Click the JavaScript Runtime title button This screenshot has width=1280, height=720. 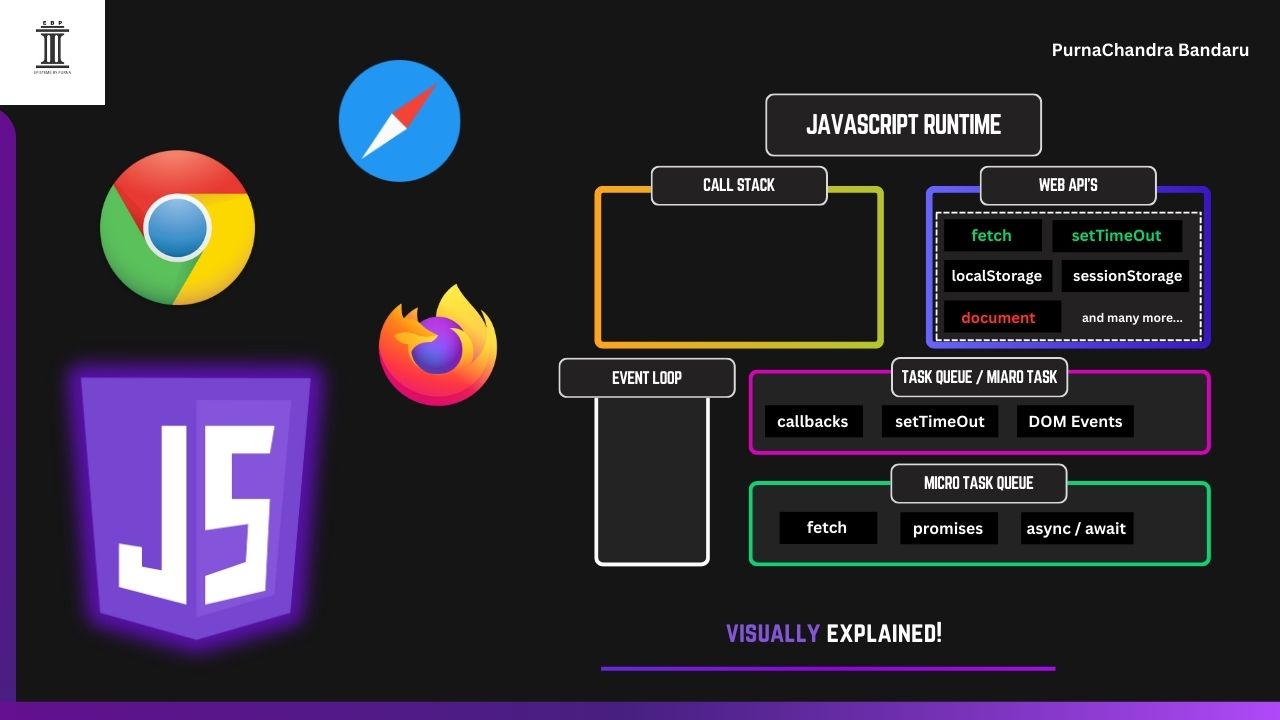click(x=903, y=124)
